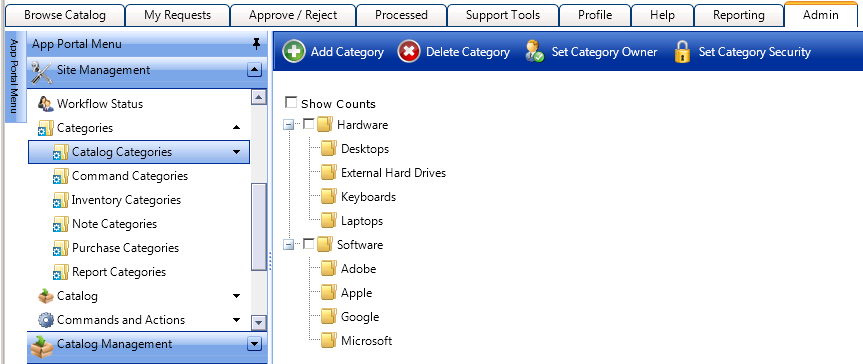Click the Workflow Status icon
The width and height of the screenshot is (863, 364).
click(x=46, y=104)
